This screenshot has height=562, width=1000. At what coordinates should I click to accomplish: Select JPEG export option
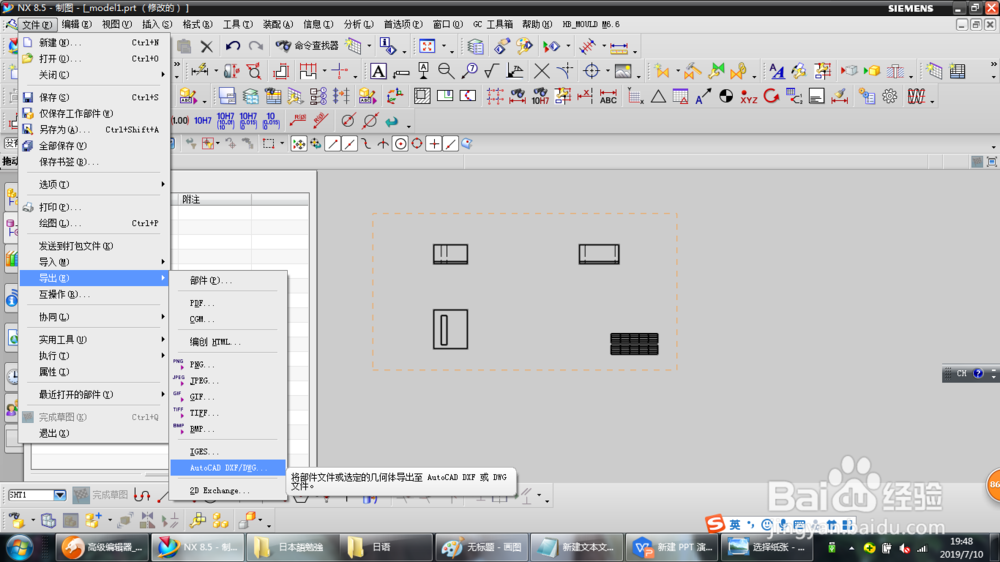point(228,381)
